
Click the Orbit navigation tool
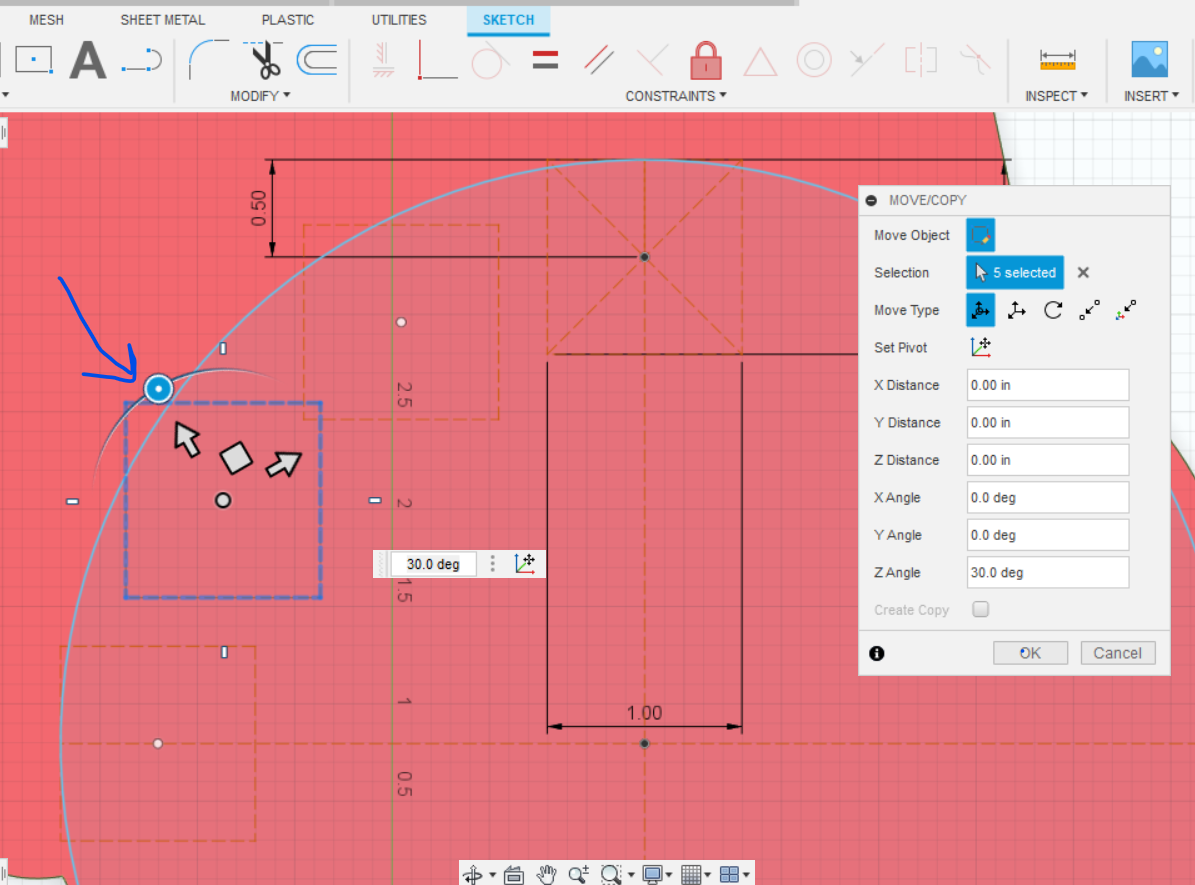click(x=473, y=874)
